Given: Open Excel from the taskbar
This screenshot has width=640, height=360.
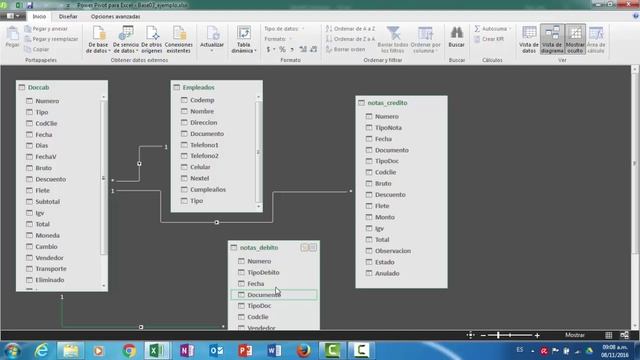Looking at the screenshot, I should click(x=157, y=351).
